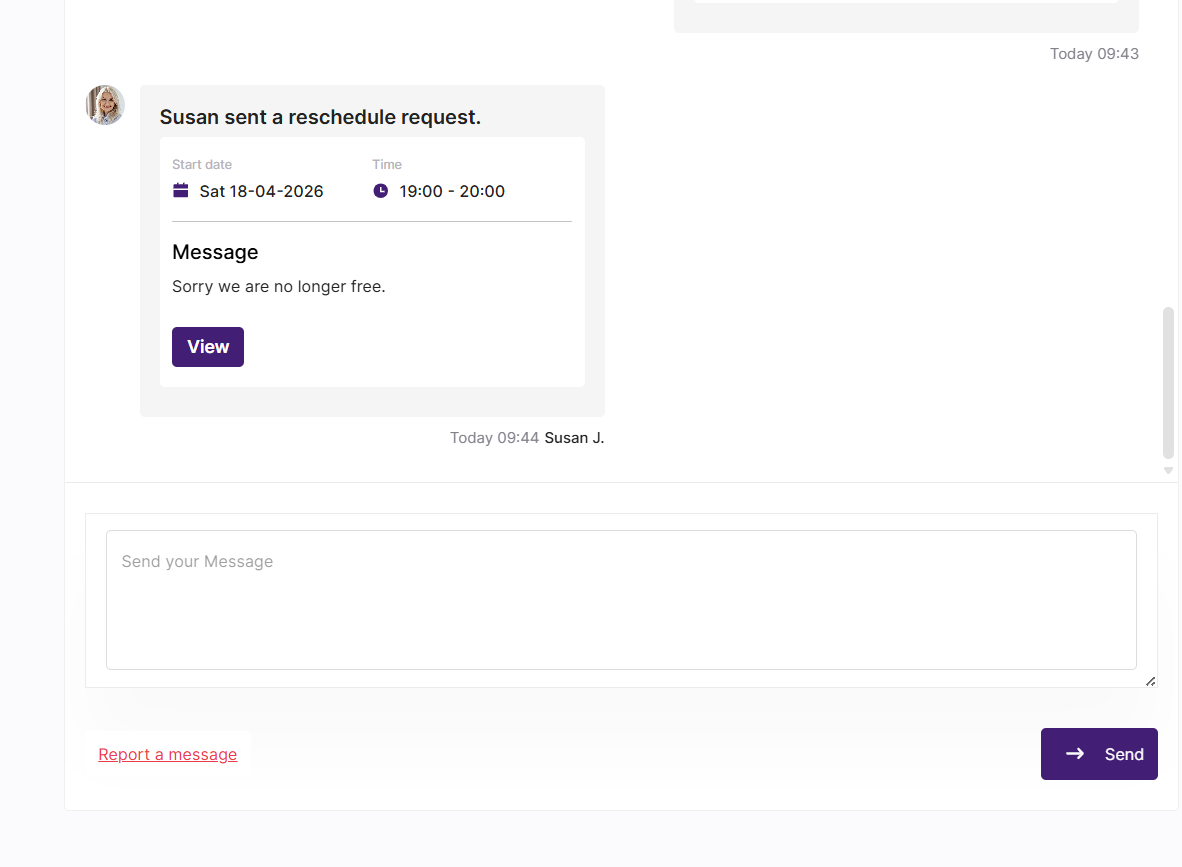
Task: Open the Report a message link
Action: coord(168,754)
